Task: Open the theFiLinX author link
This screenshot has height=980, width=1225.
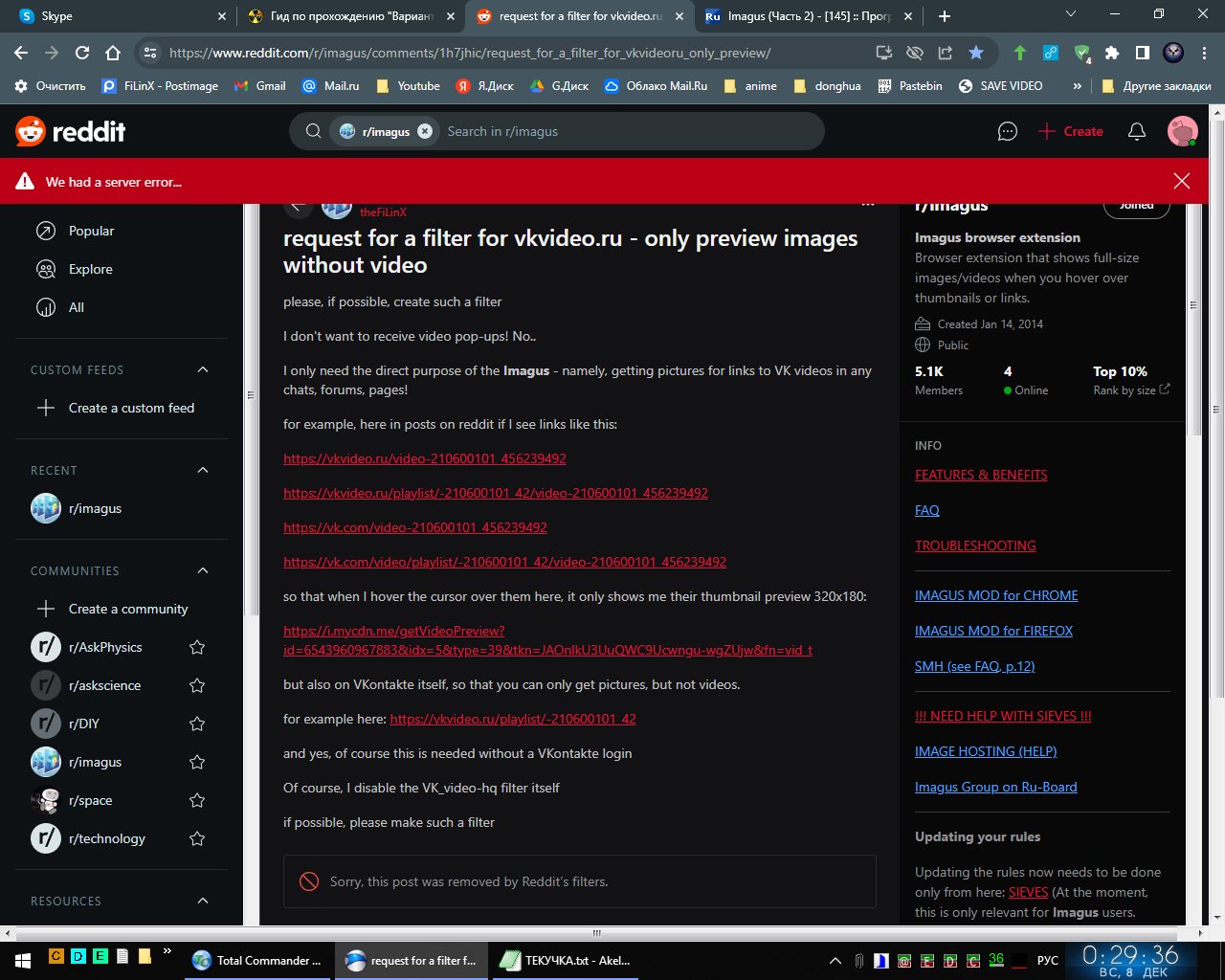Action: click(383, 212)
